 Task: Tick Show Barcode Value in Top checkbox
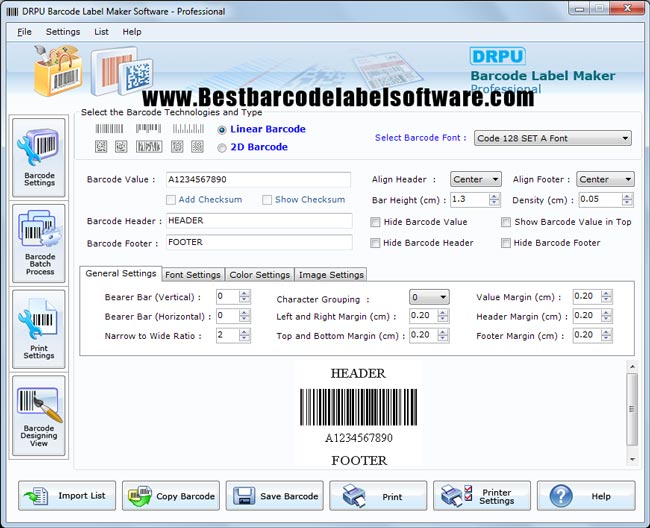coord(506,222)
